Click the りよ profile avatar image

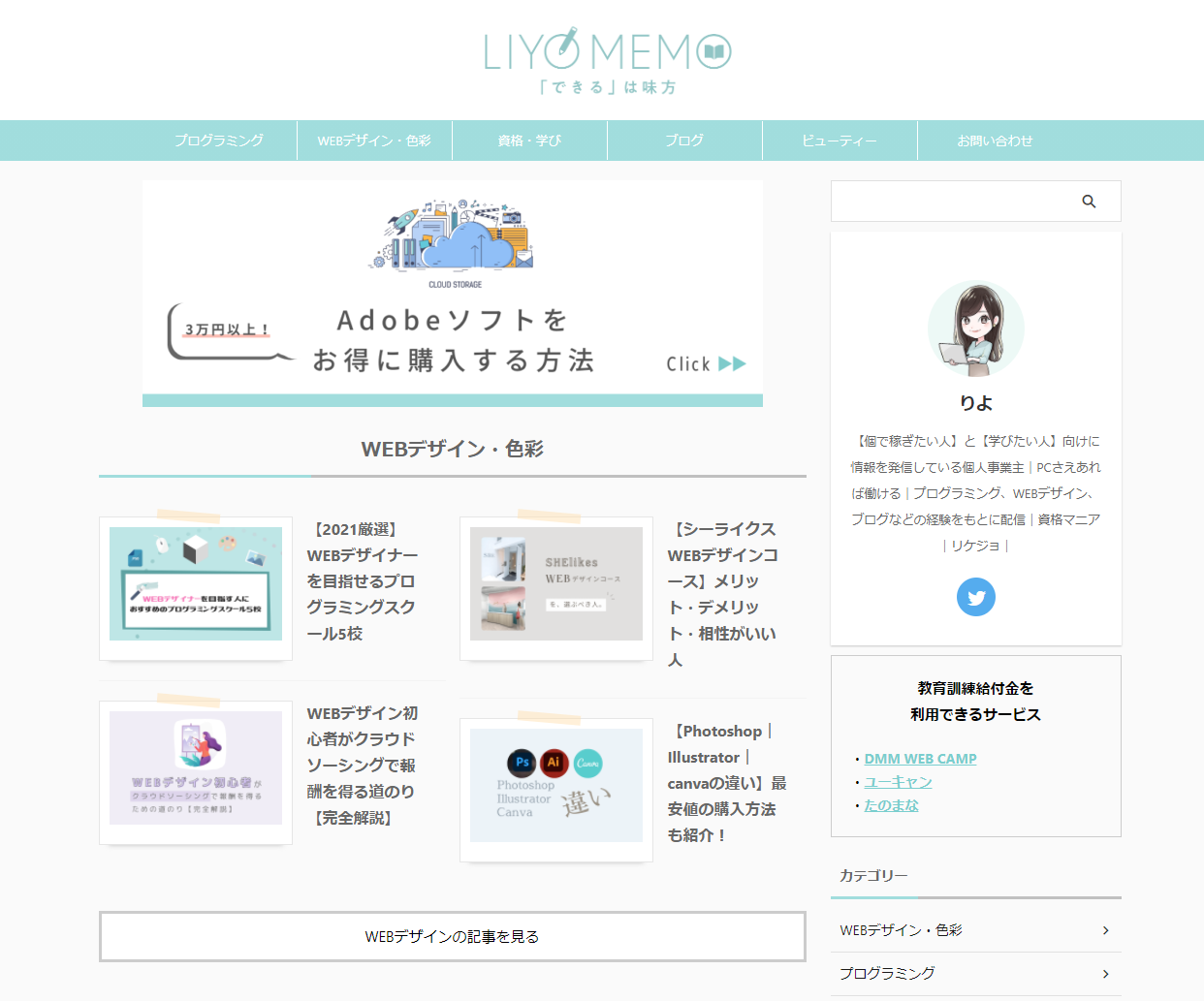click(x=975, y=329)
